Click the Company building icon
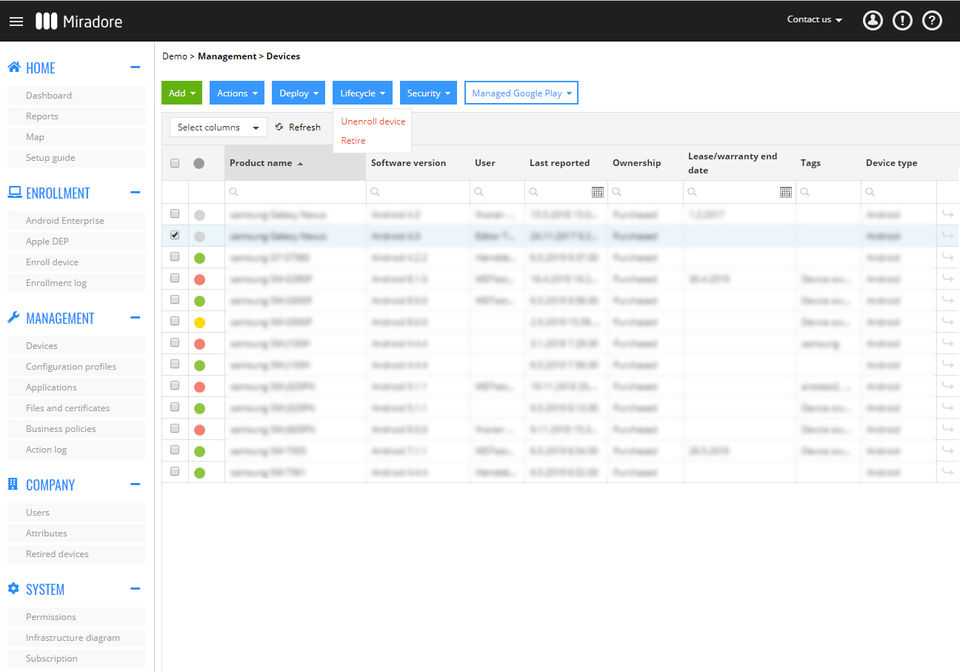The width and height of the screenshot is (960, 672). (13, 484)
